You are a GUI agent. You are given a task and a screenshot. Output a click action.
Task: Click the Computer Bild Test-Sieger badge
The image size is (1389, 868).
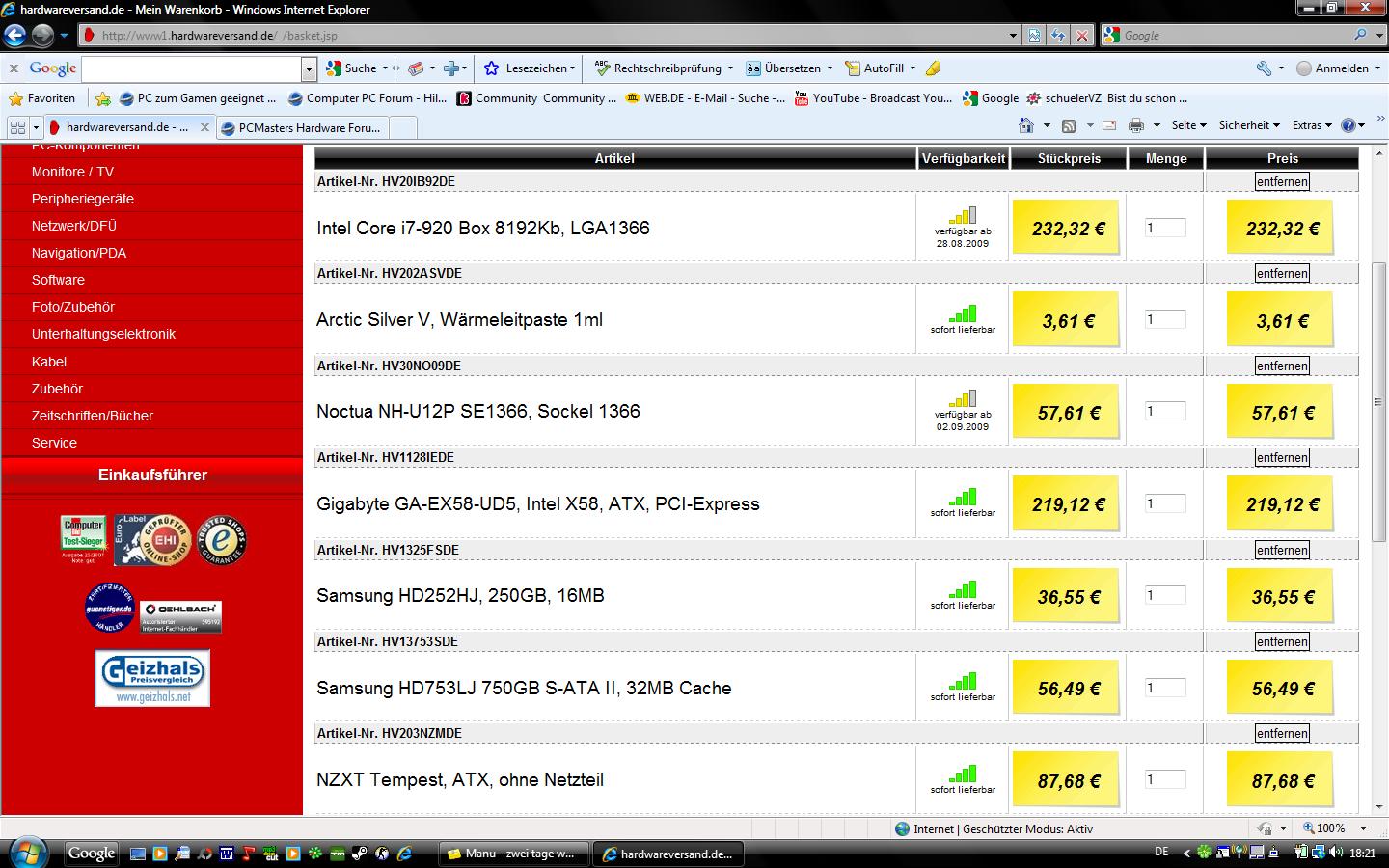coord(84,540)
